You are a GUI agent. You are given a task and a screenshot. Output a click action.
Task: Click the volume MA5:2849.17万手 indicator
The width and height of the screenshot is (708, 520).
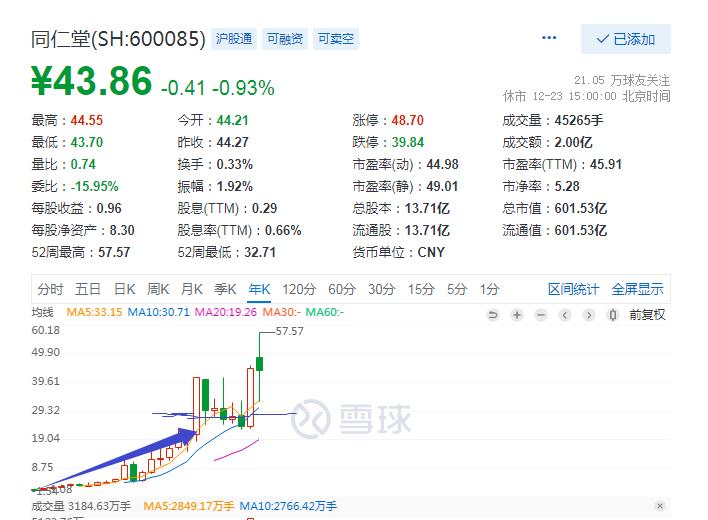pyautogui.click(x=189, y=506)
